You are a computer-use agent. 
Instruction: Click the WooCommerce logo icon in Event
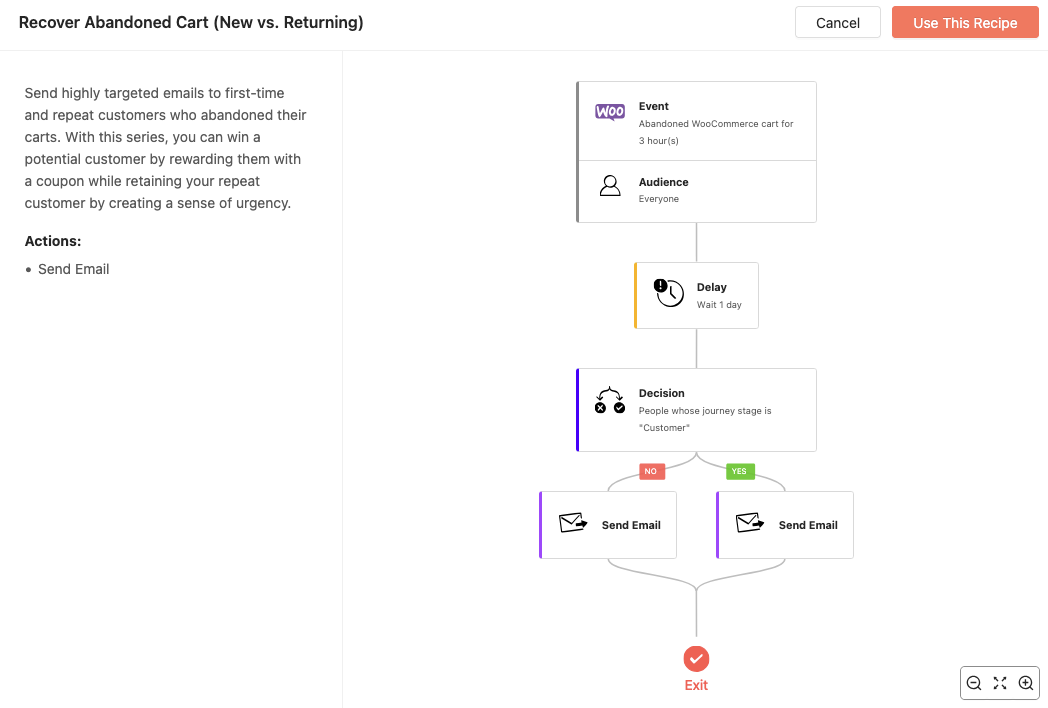tap(610, 112)
